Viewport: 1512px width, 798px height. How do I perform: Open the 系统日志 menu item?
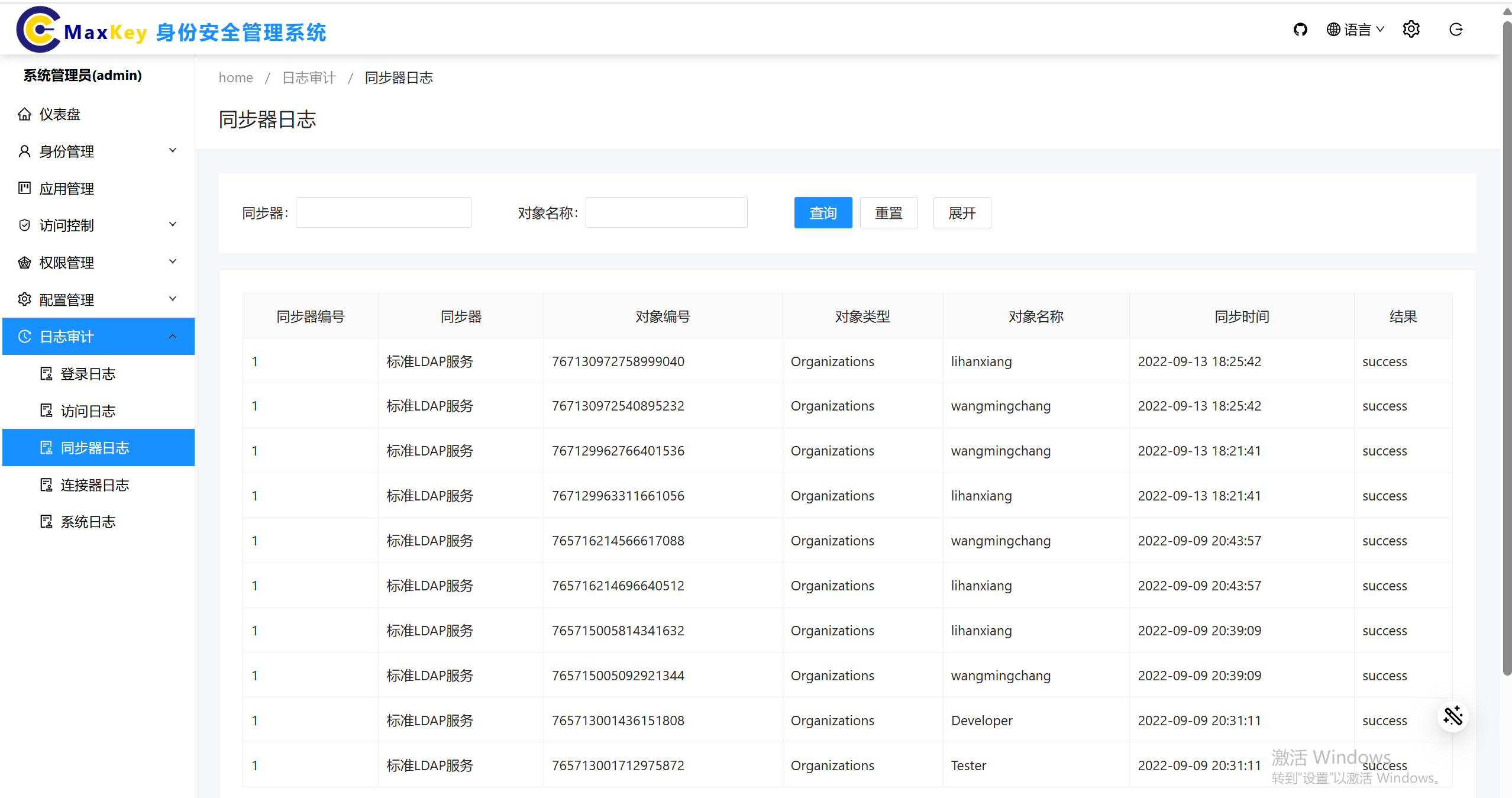88,522
